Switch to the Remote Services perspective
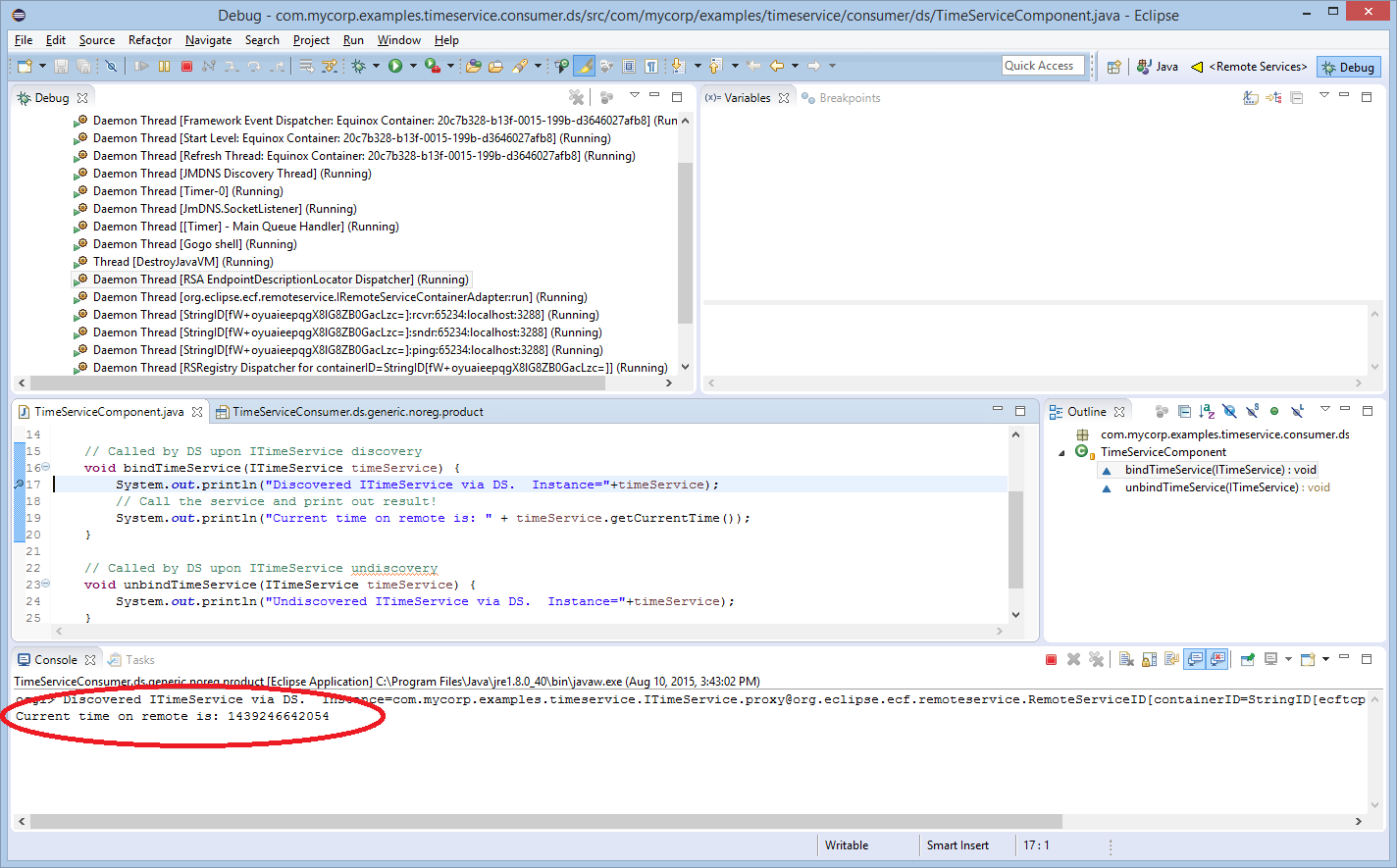 click(x=1249, y=67)
